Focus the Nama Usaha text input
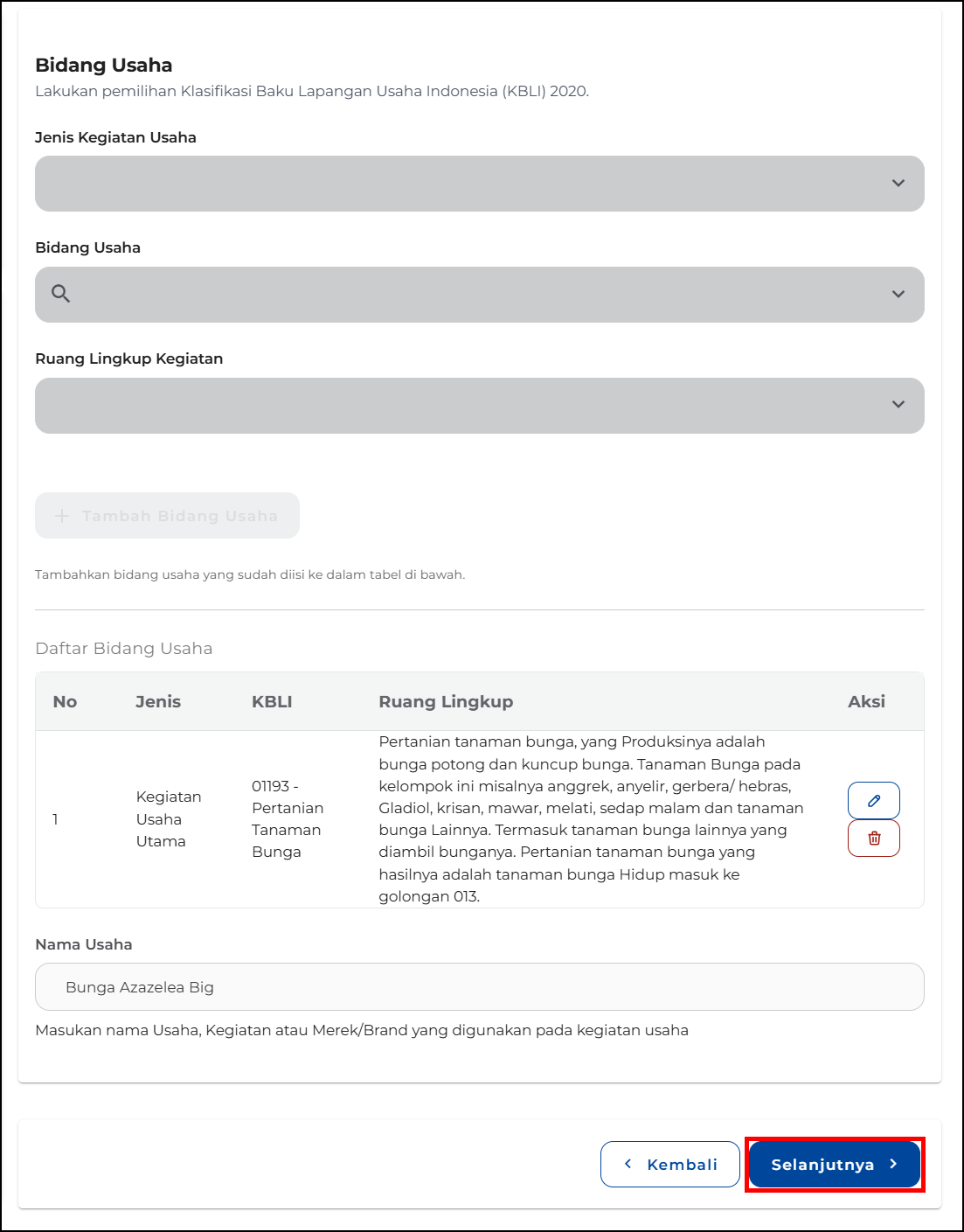Image resolution: width=964 pixels, height=1232 pixels. pos(479,987)
